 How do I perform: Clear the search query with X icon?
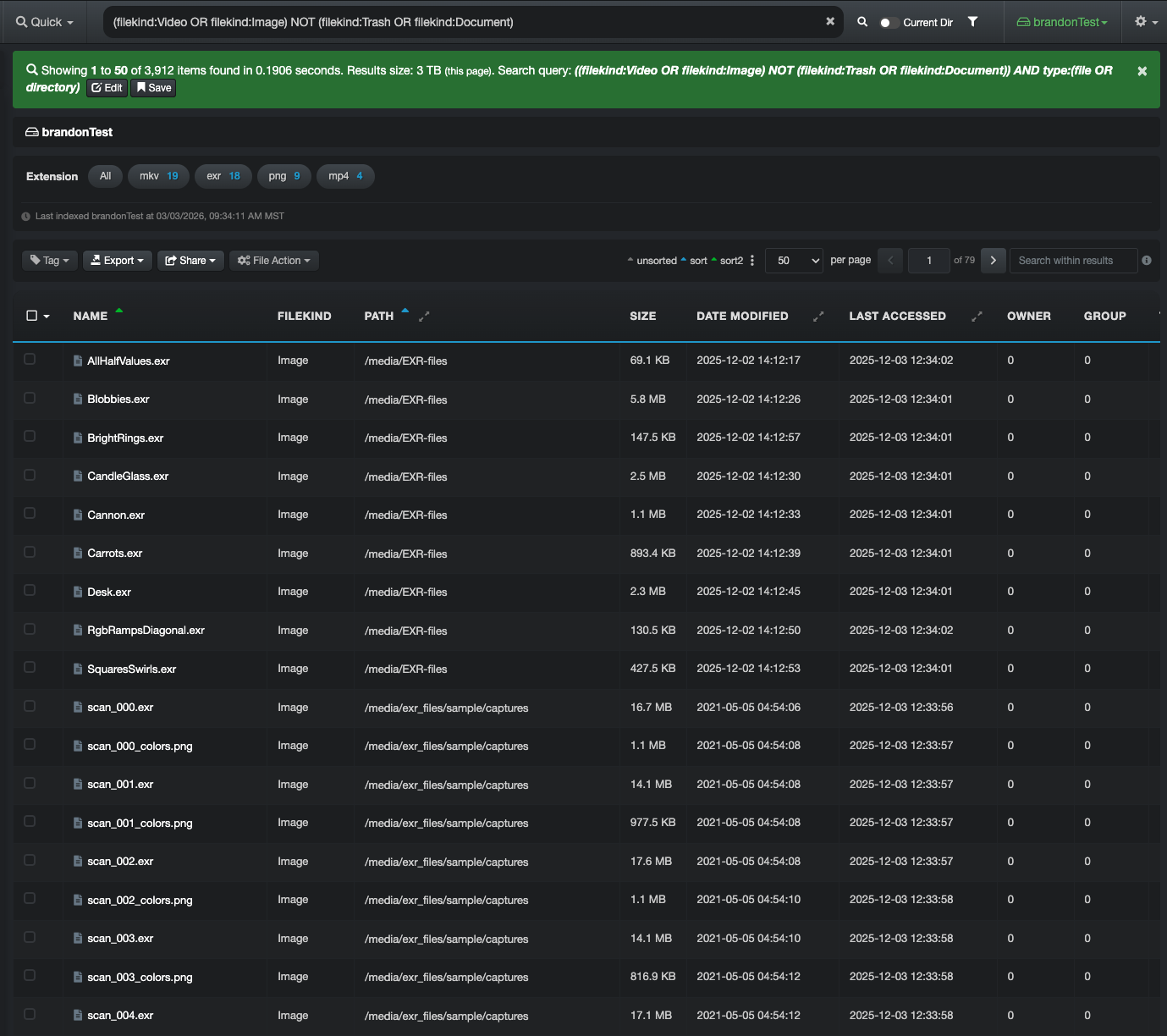point(830,22)
